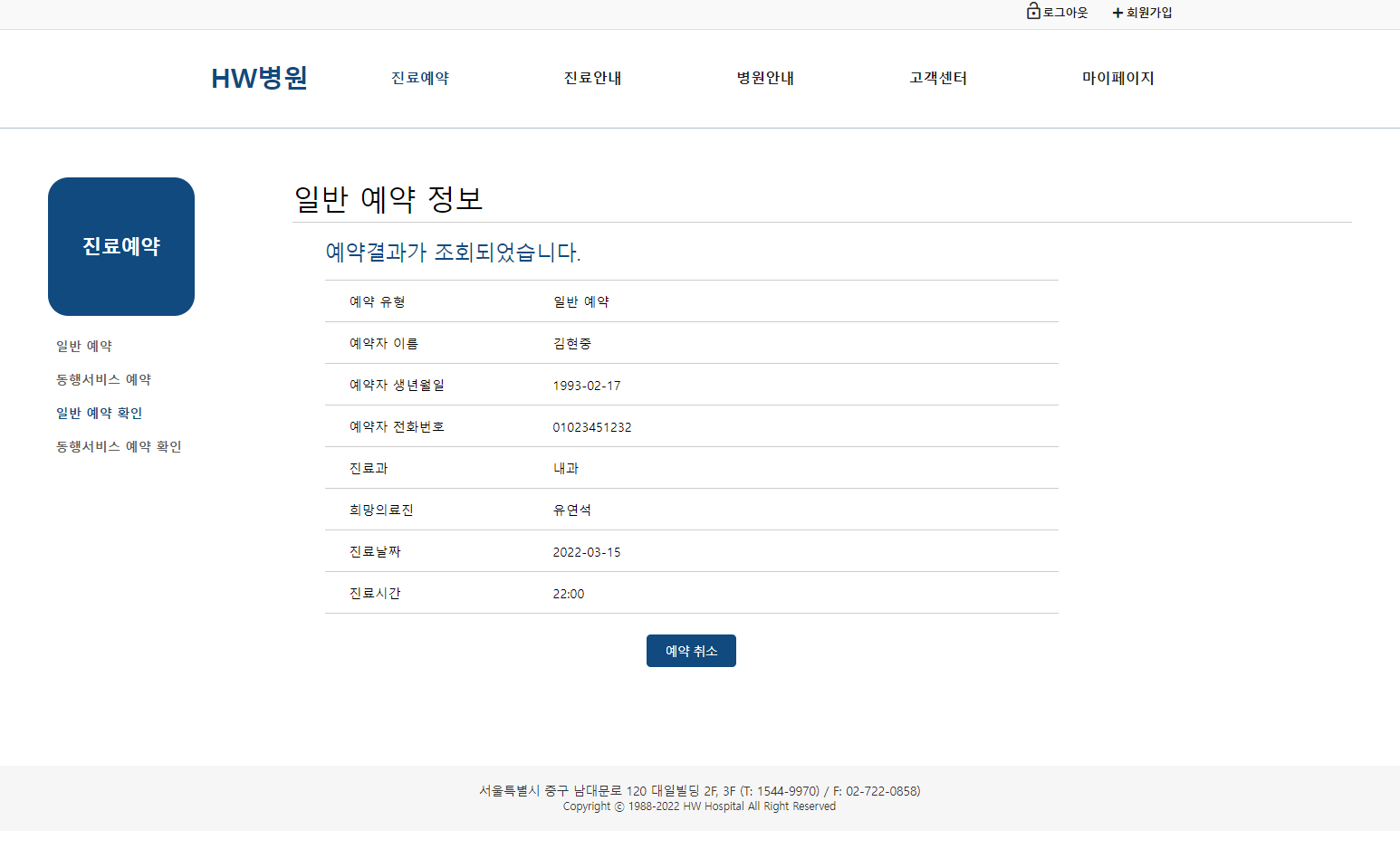Open 동행서비스 예약 from sidebar
This screenshot has height=849, width=1400.
point(103,379)
